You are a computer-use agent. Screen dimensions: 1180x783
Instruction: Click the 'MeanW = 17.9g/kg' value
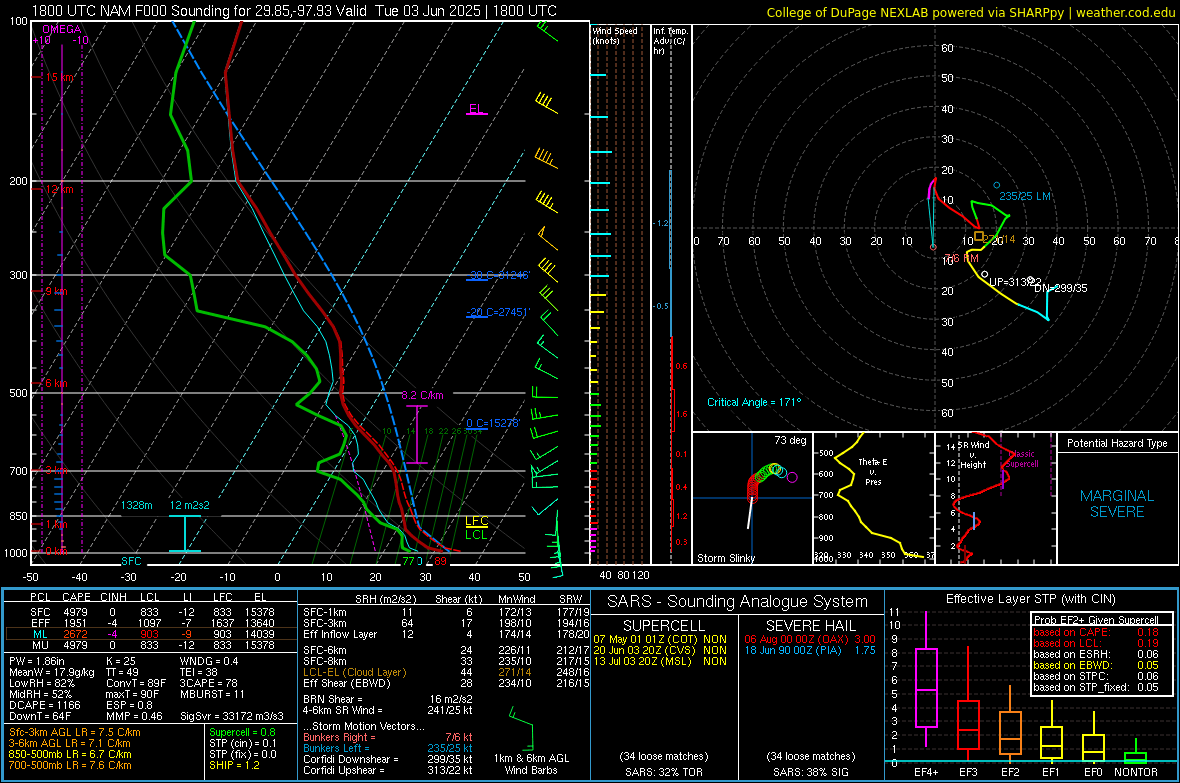click(51, 672)
